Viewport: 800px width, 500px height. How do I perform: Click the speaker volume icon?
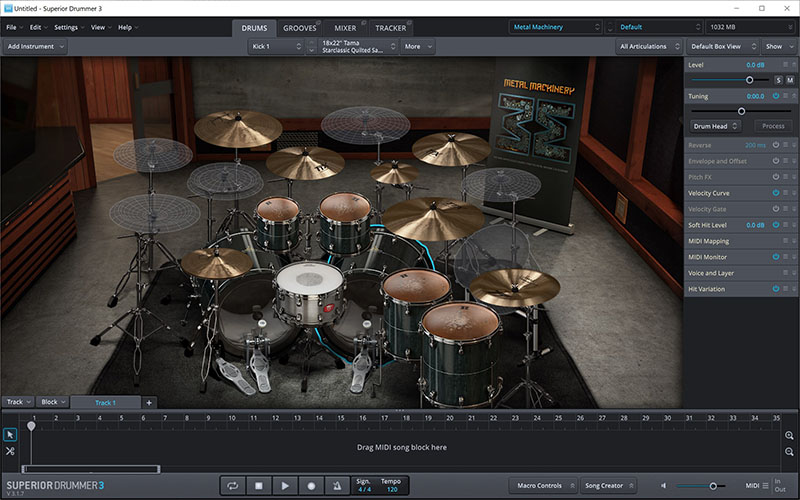663,486
